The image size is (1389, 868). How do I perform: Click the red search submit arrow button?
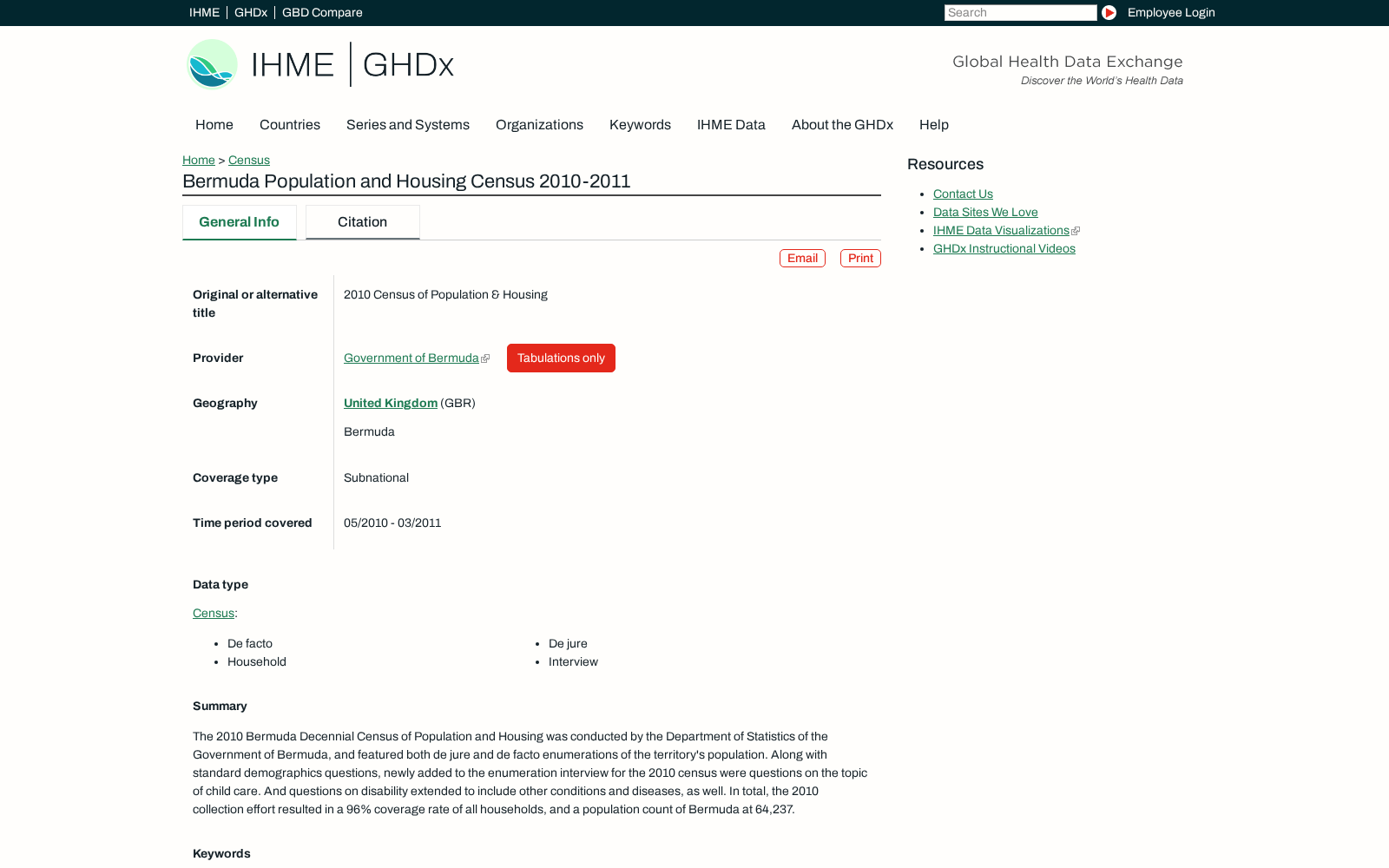click(1109, 13)
